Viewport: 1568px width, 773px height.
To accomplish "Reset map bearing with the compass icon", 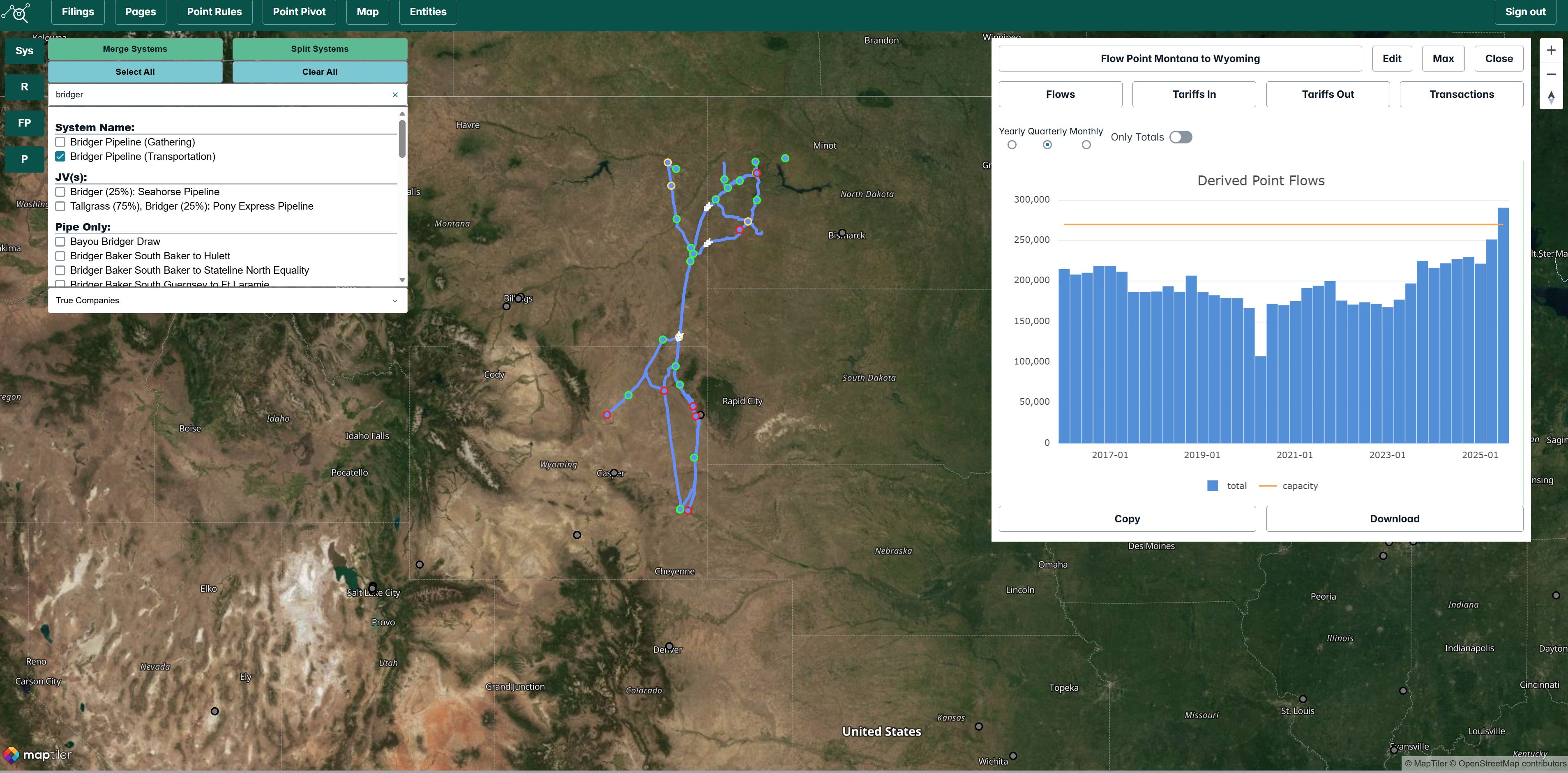I will coord(1551,97).
